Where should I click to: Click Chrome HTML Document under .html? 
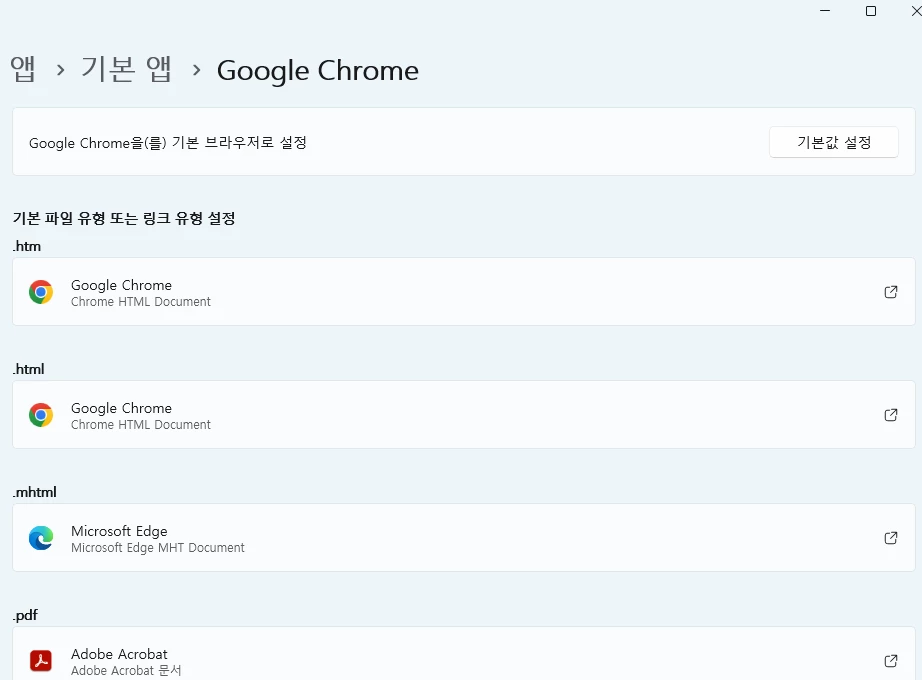coord(141,425)
